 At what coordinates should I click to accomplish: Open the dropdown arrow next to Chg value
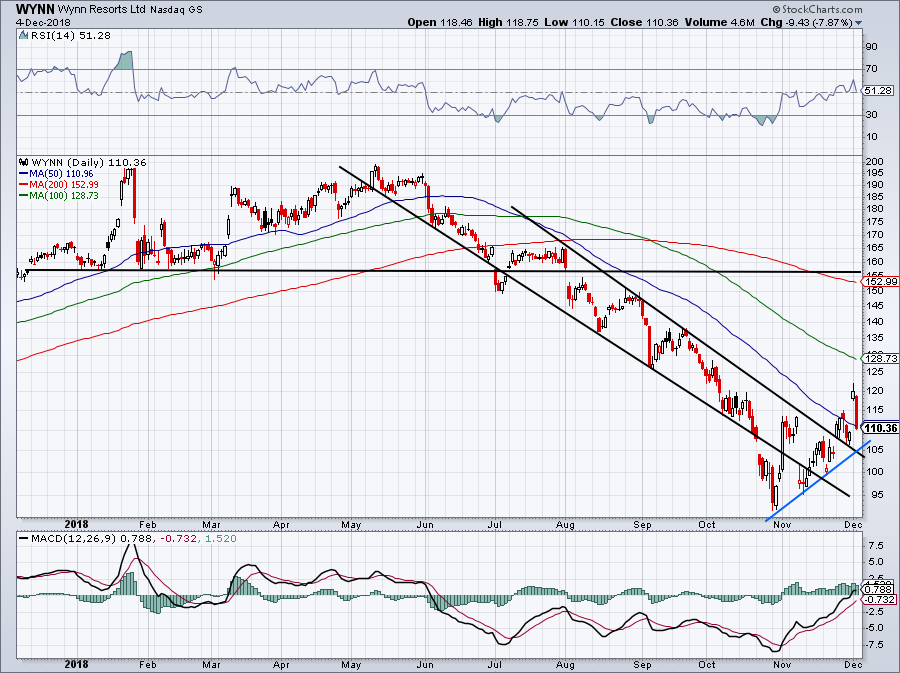click(x=858, y=23)
